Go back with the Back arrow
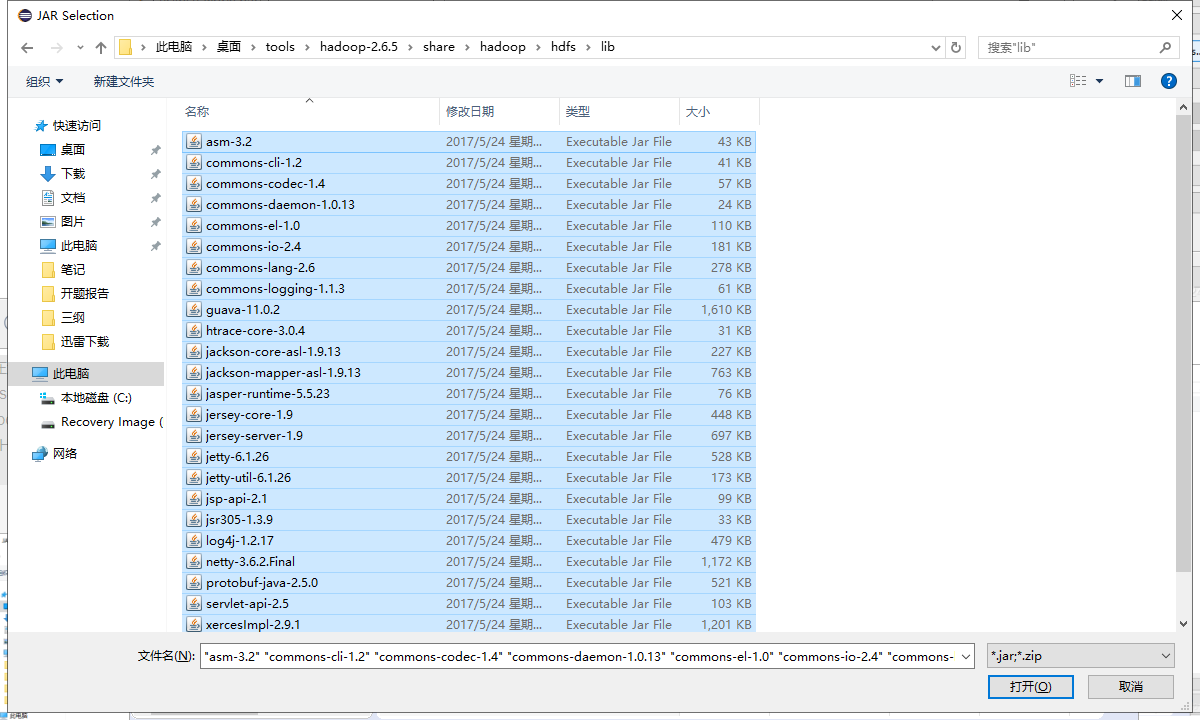The height and width of the screenshot is (720, 1200). [27, 47]
